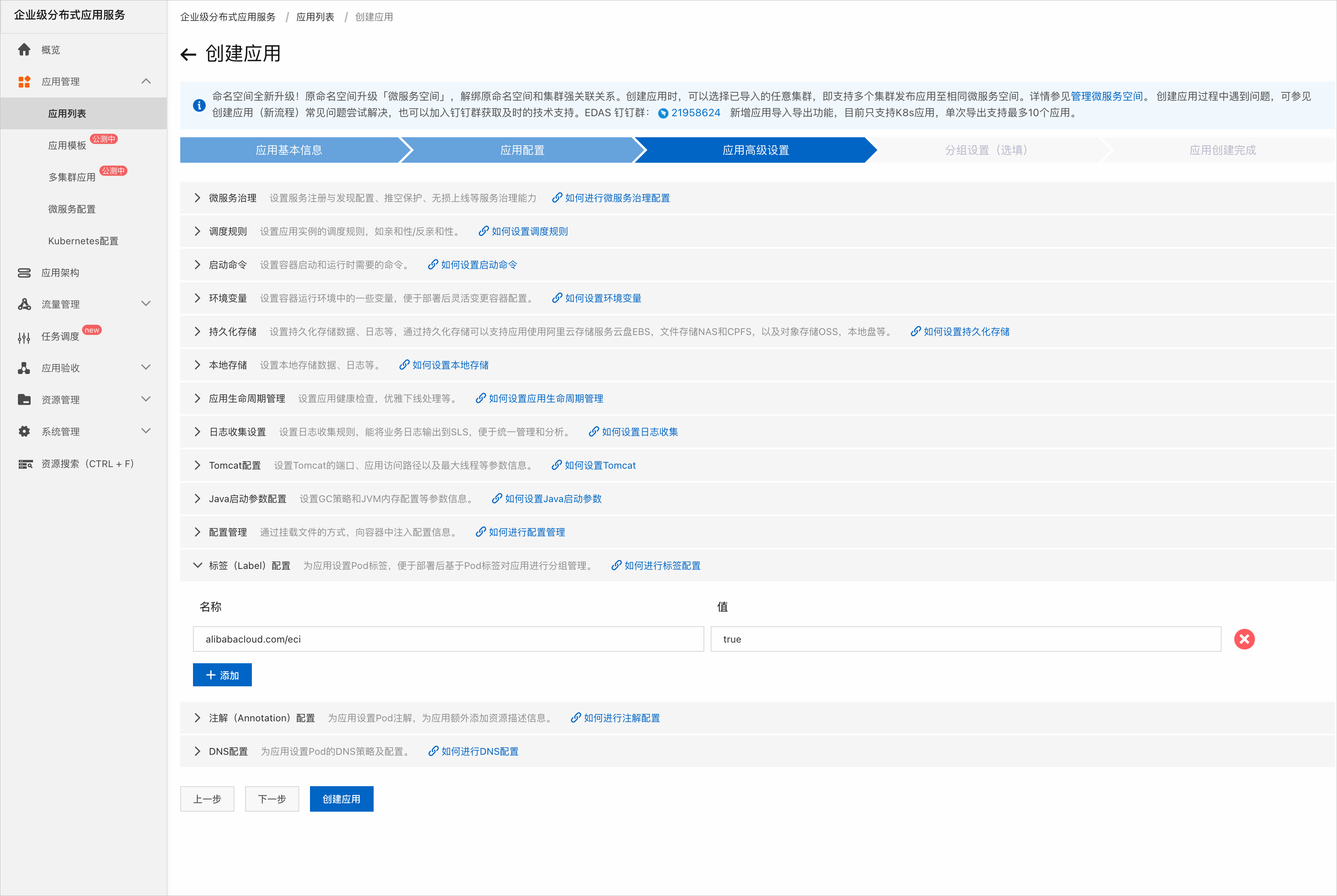Click the link icon before 如何进行微服务治理配置
This screenshot has height=896, width=1337.
click(557, 198)
